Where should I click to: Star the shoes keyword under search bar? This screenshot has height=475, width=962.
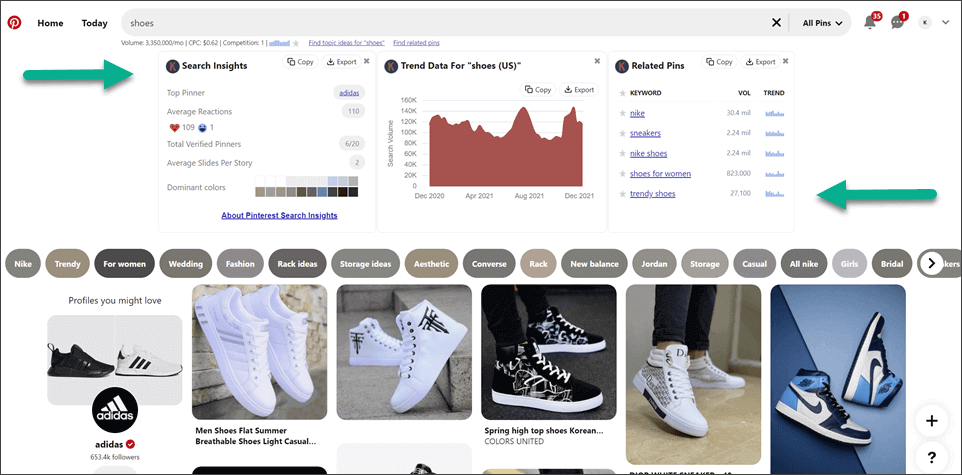click(x=296, y=43)
